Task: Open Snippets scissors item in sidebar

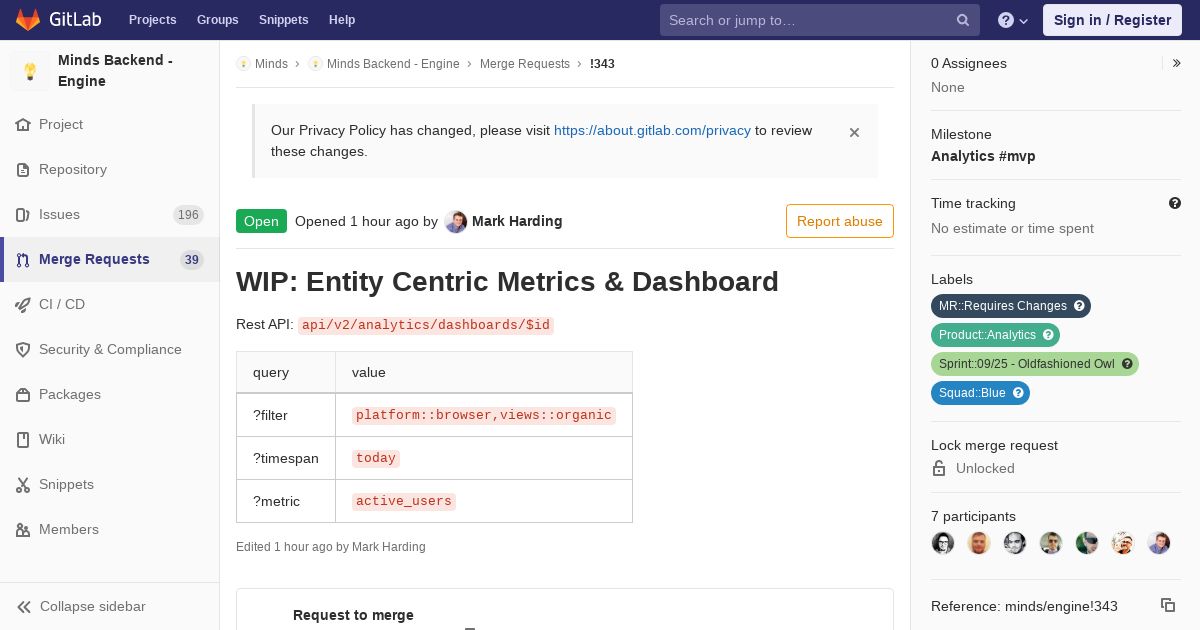Action: (x=110, y=484)
